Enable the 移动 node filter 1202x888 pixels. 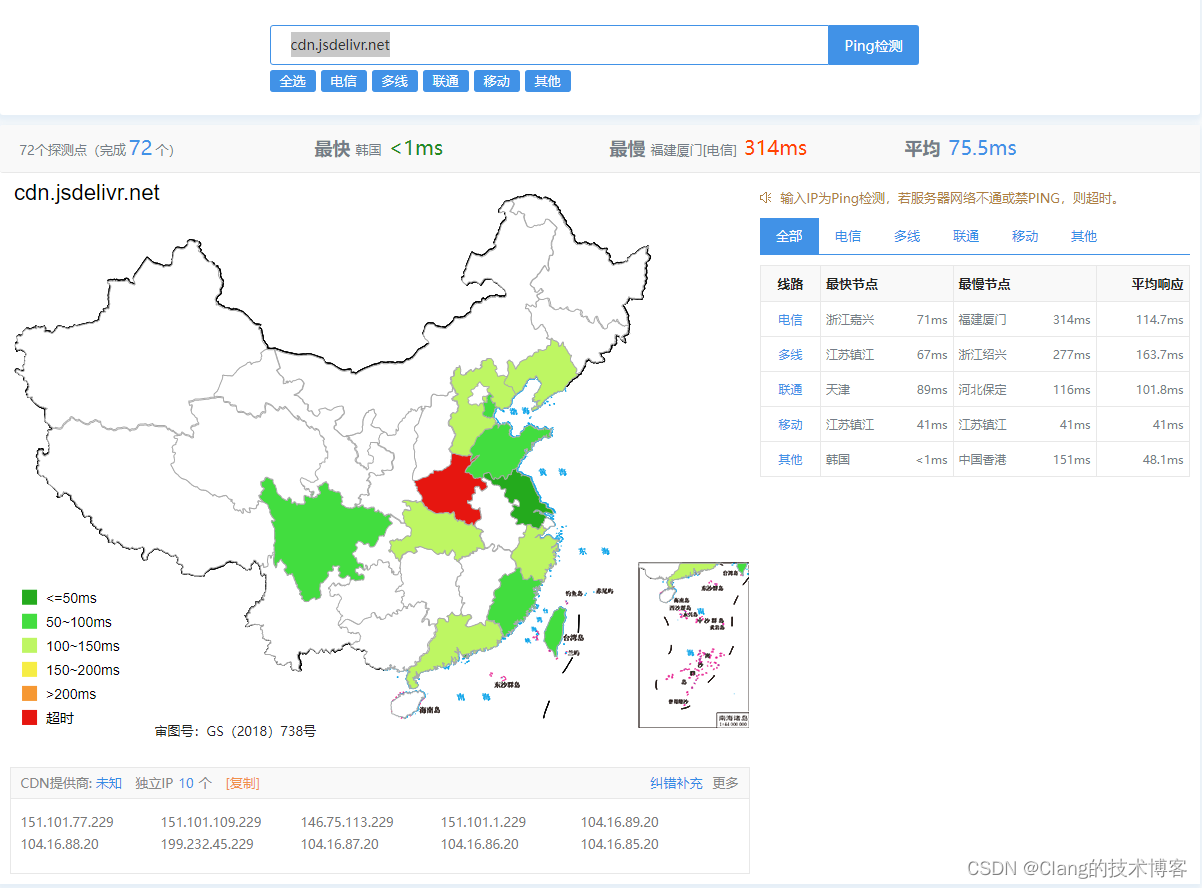[496, 81]
